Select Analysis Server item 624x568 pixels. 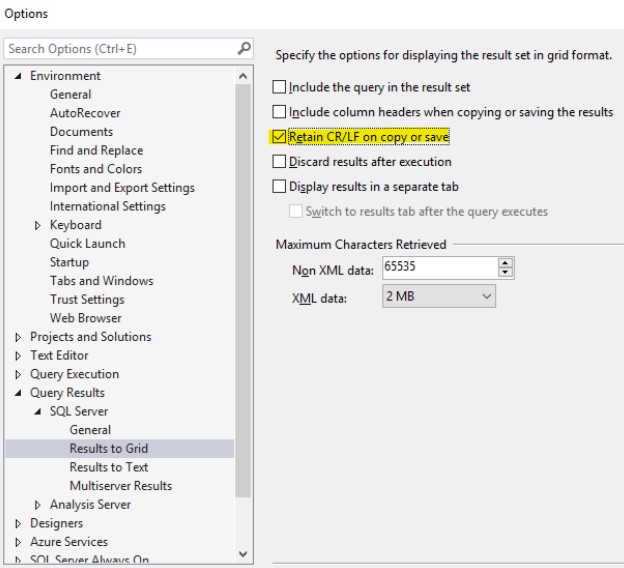90,505
